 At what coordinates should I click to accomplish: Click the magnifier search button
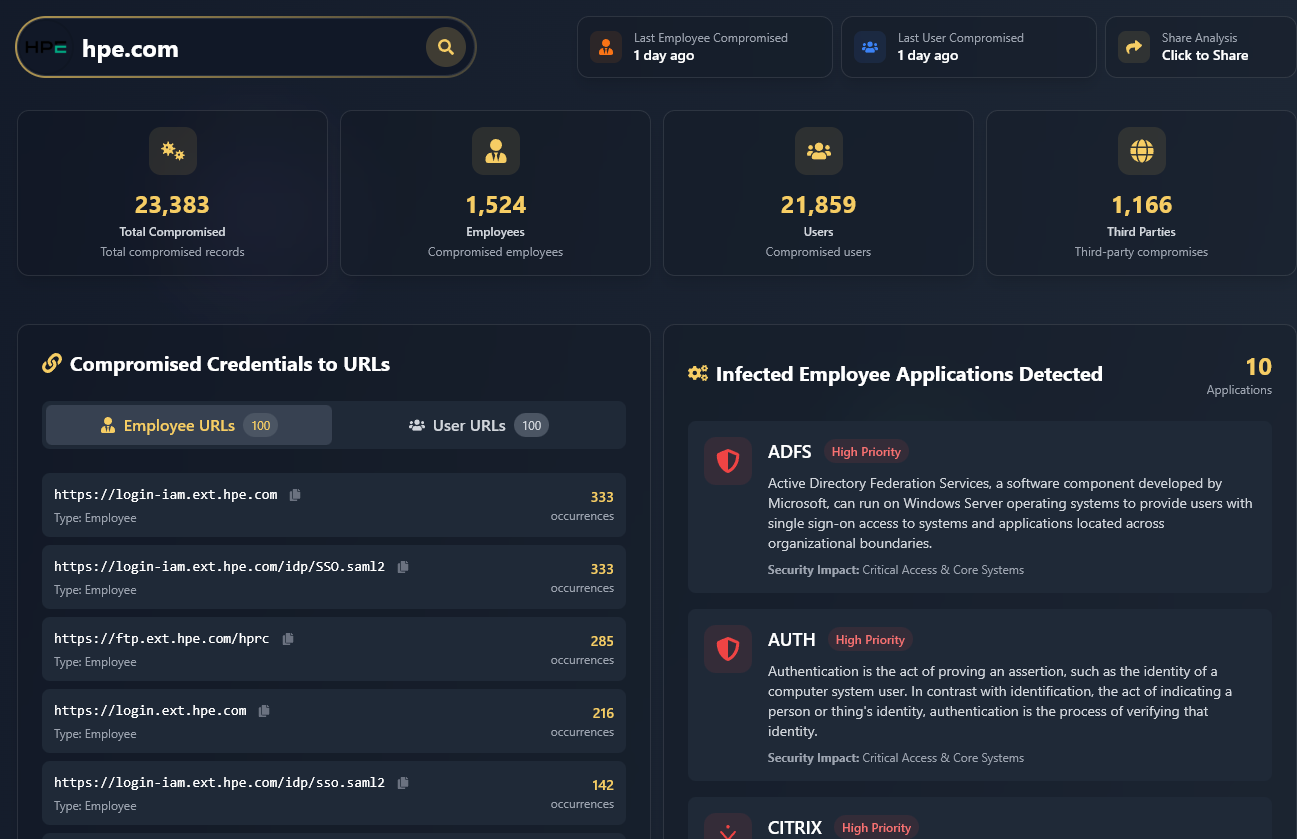tap(446, 47)
